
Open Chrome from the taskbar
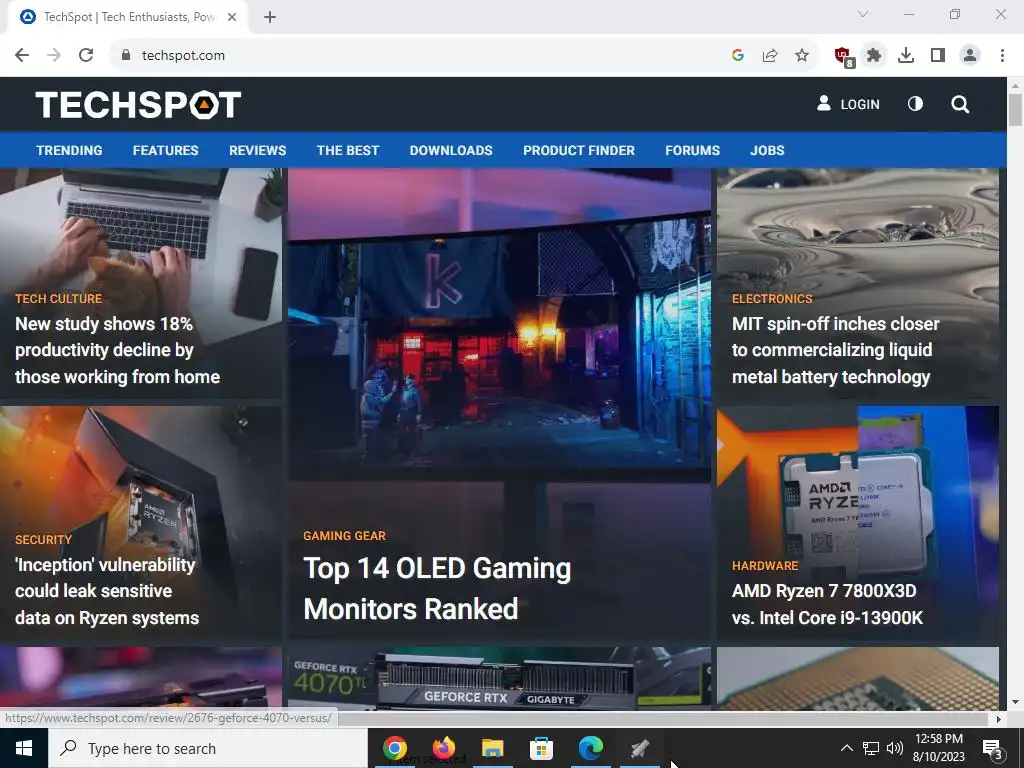(x=394, y=748)
